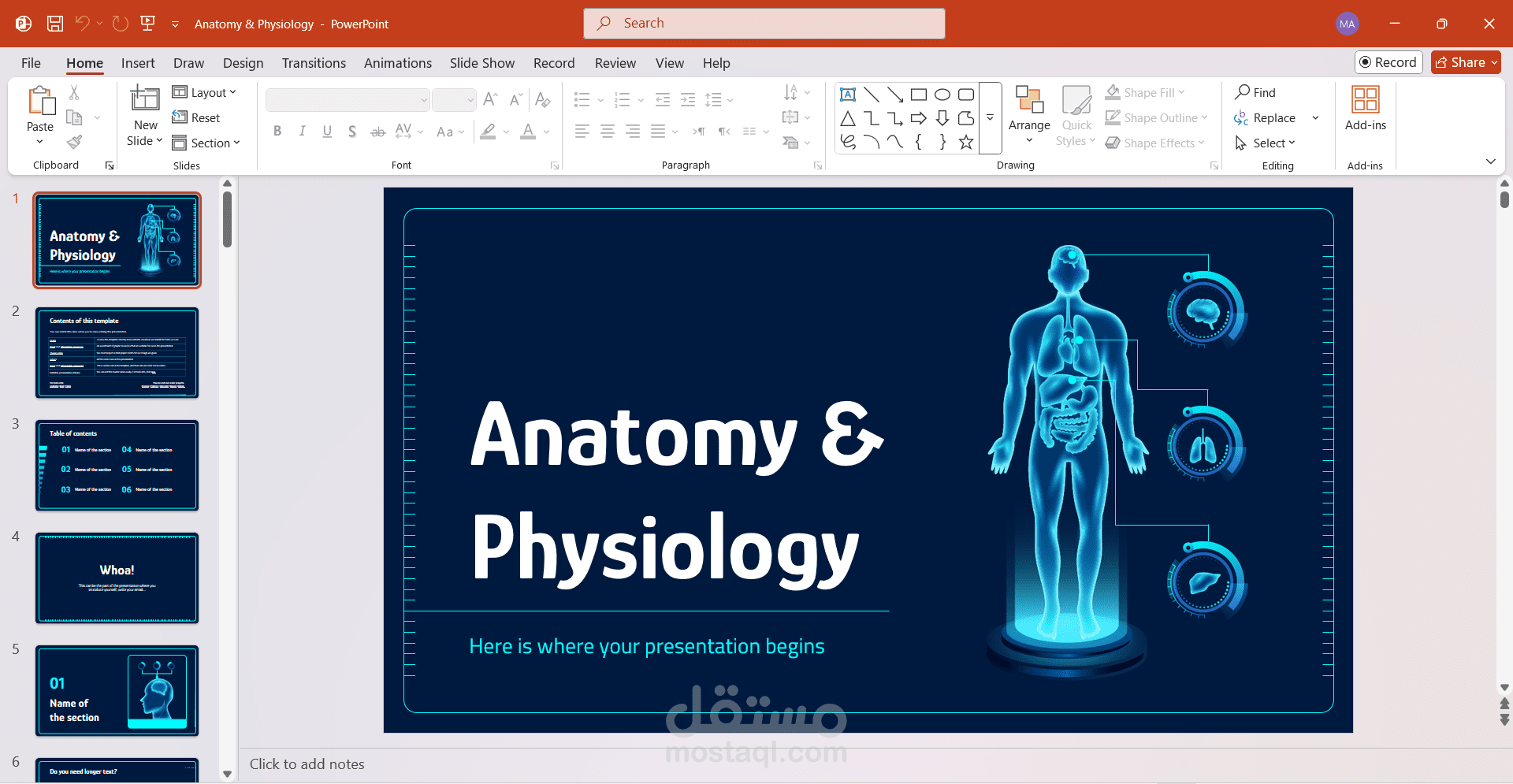This screenshot has height=784, width=1513.
Task: Click the Find magnifier tool
Action: coord(1255,92)
